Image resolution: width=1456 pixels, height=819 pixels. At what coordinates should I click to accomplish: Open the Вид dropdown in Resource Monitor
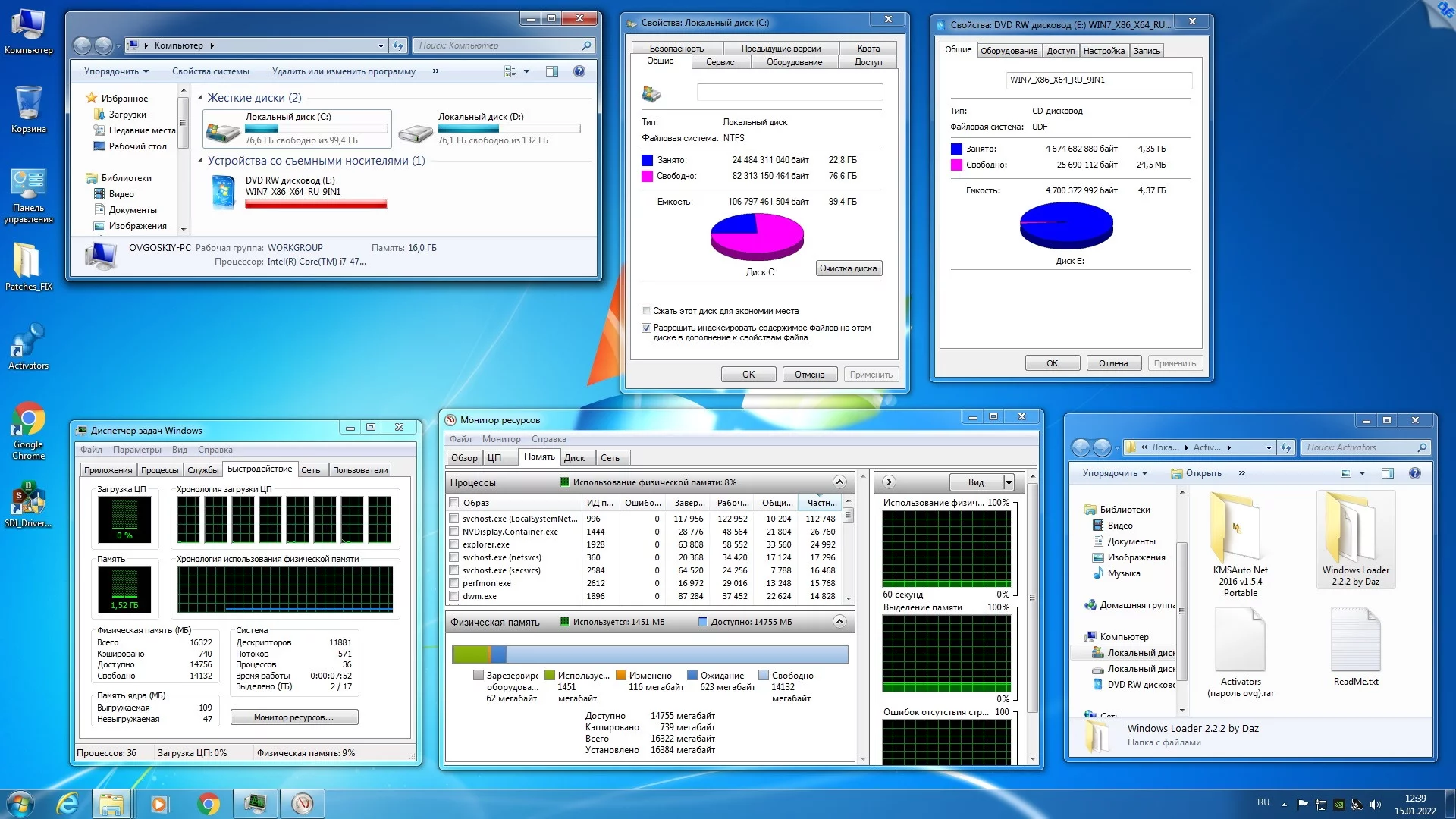[x=1009, y=482]
